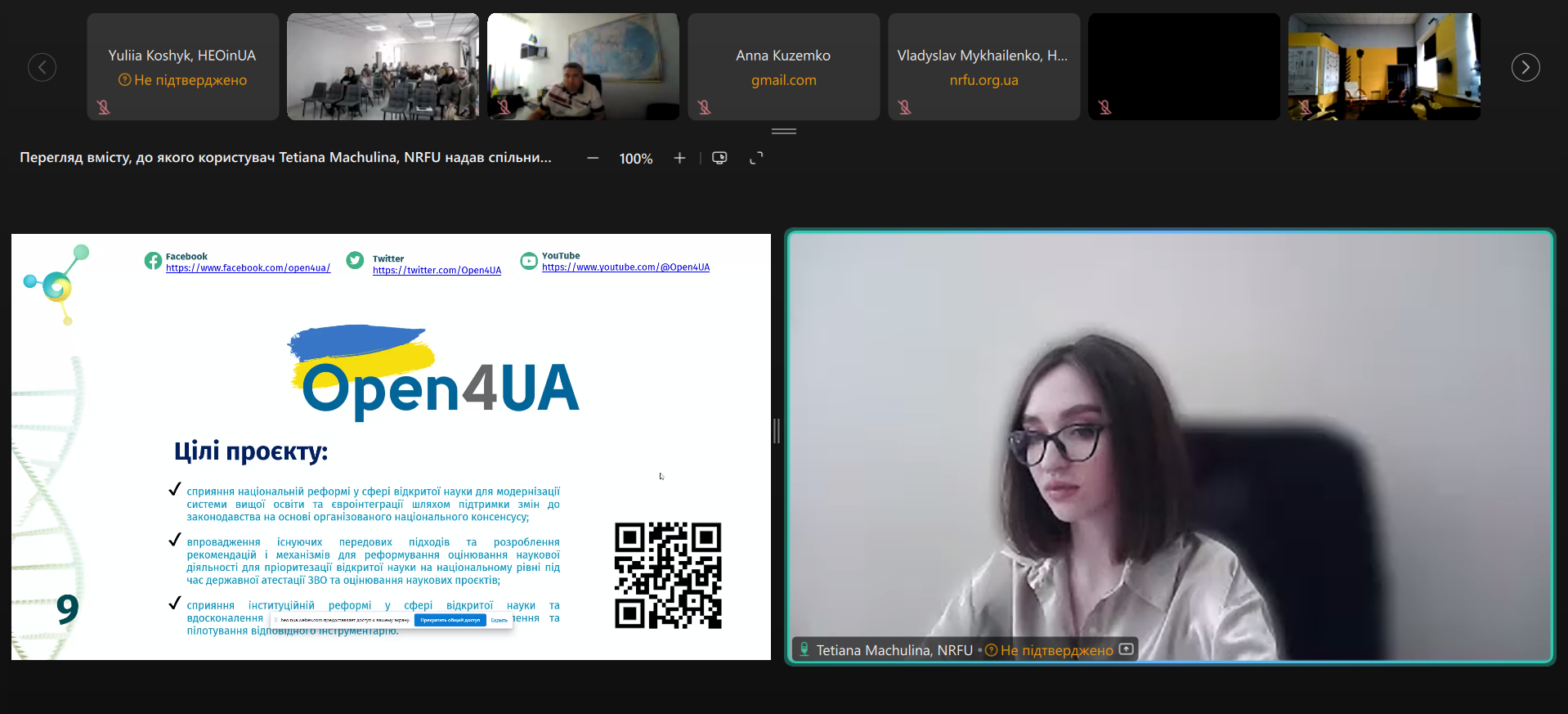
Task: Click the bullet starting 'сприяння національній реформі'
Action: 373,504
